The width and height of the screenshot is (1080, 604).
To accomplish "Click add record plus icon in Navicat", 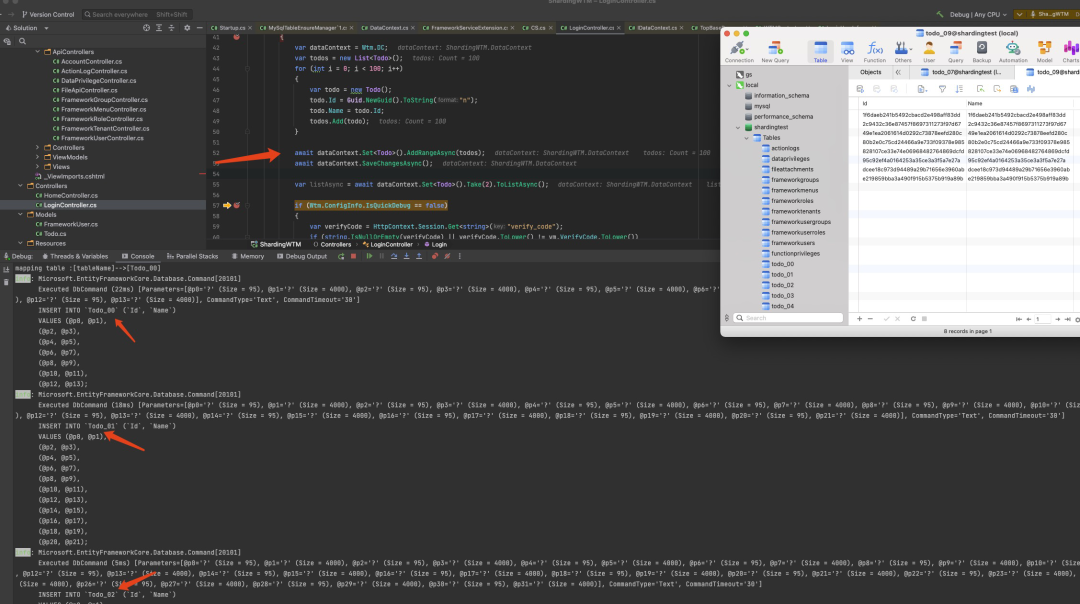I will click(859, 319).
